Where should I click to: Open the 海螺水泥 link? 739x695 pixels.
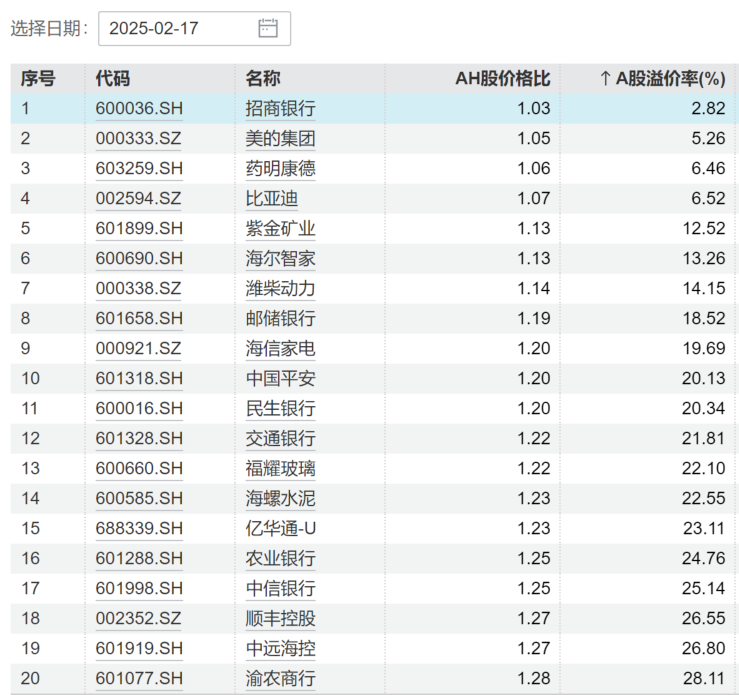pos(280,499)
